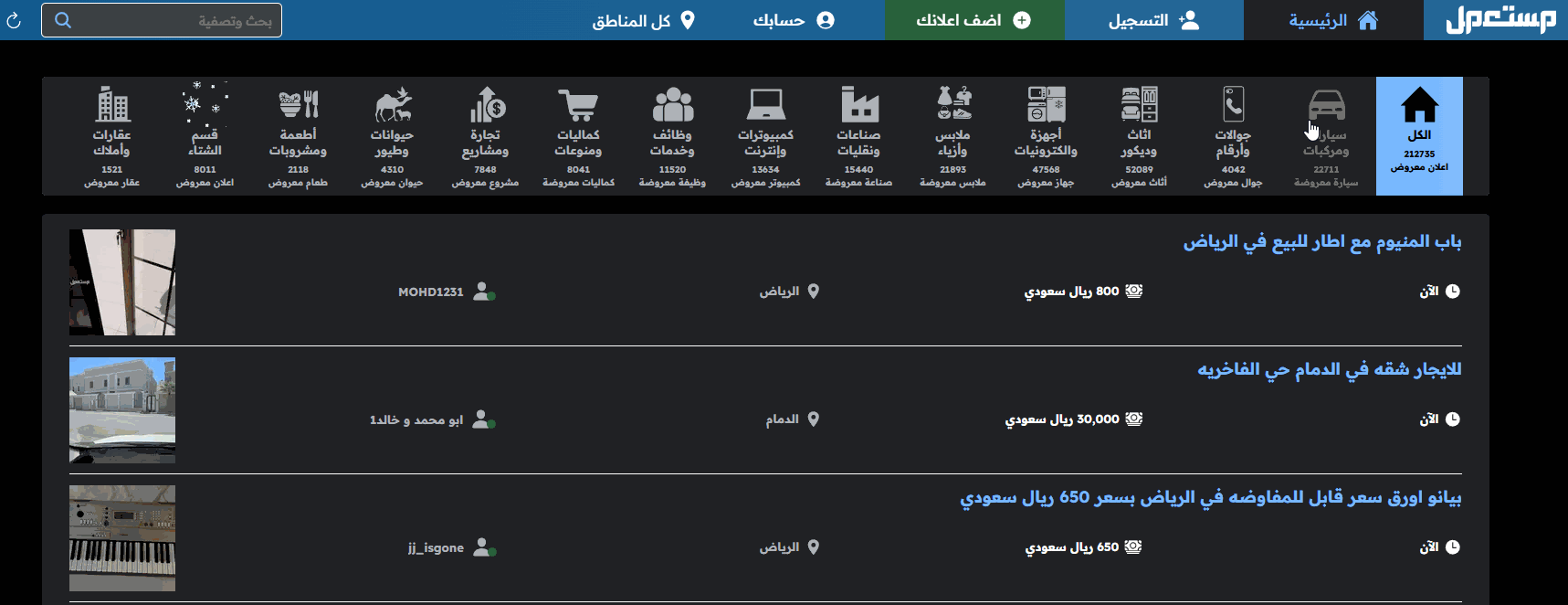Image resolution: width=1568 pixels, height=605 pixels.
Task: Open the 'التسجيل' registration page
Action: click(1153, 20)
